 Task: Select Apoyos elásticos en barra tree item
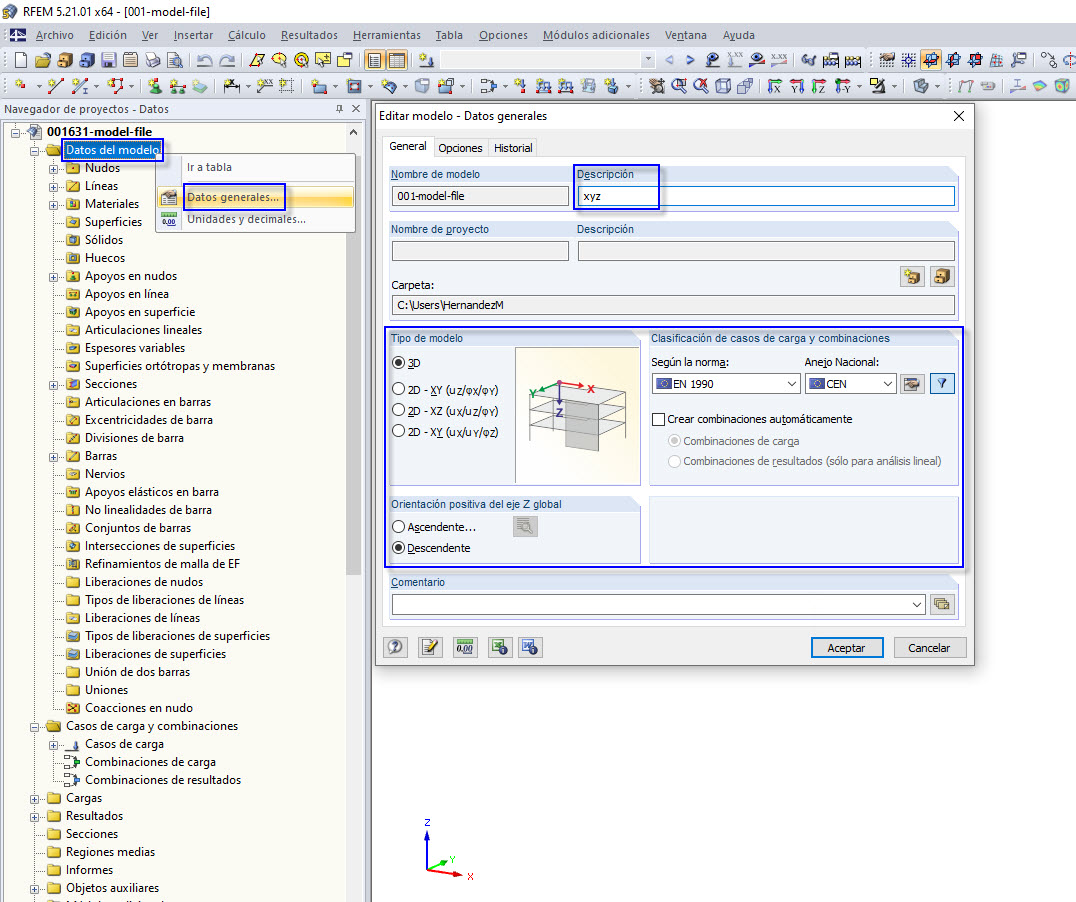pos(152,492)
